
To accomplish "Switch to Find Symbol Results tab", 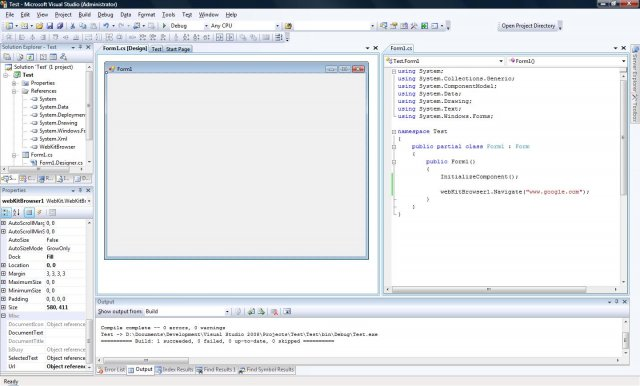I will click(x=266, y=370).
